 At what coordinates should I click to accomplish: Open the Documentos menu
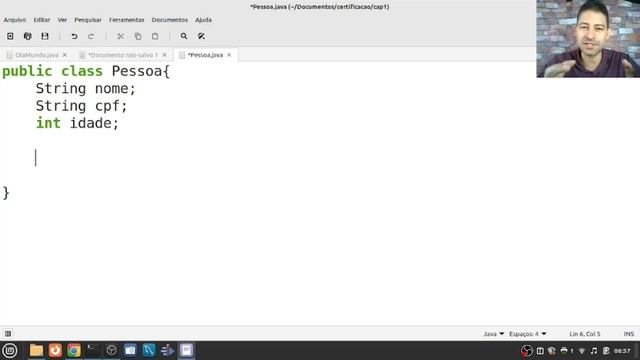coord(170,20)
